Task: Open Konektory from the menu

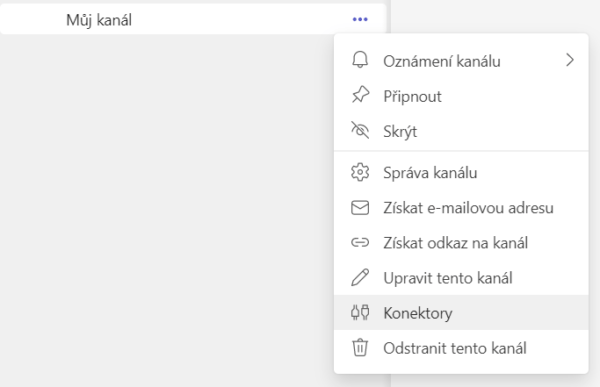Action: 461,313
